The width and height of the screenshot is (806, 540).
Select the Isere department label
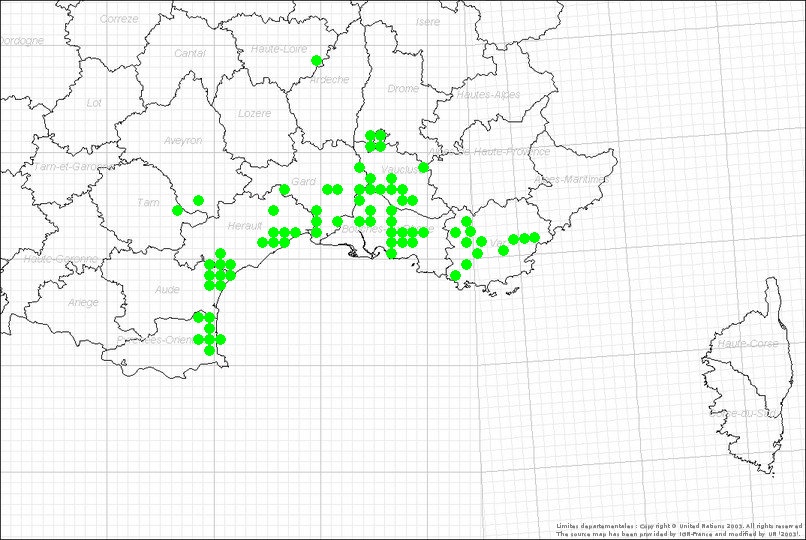[427, 21]
